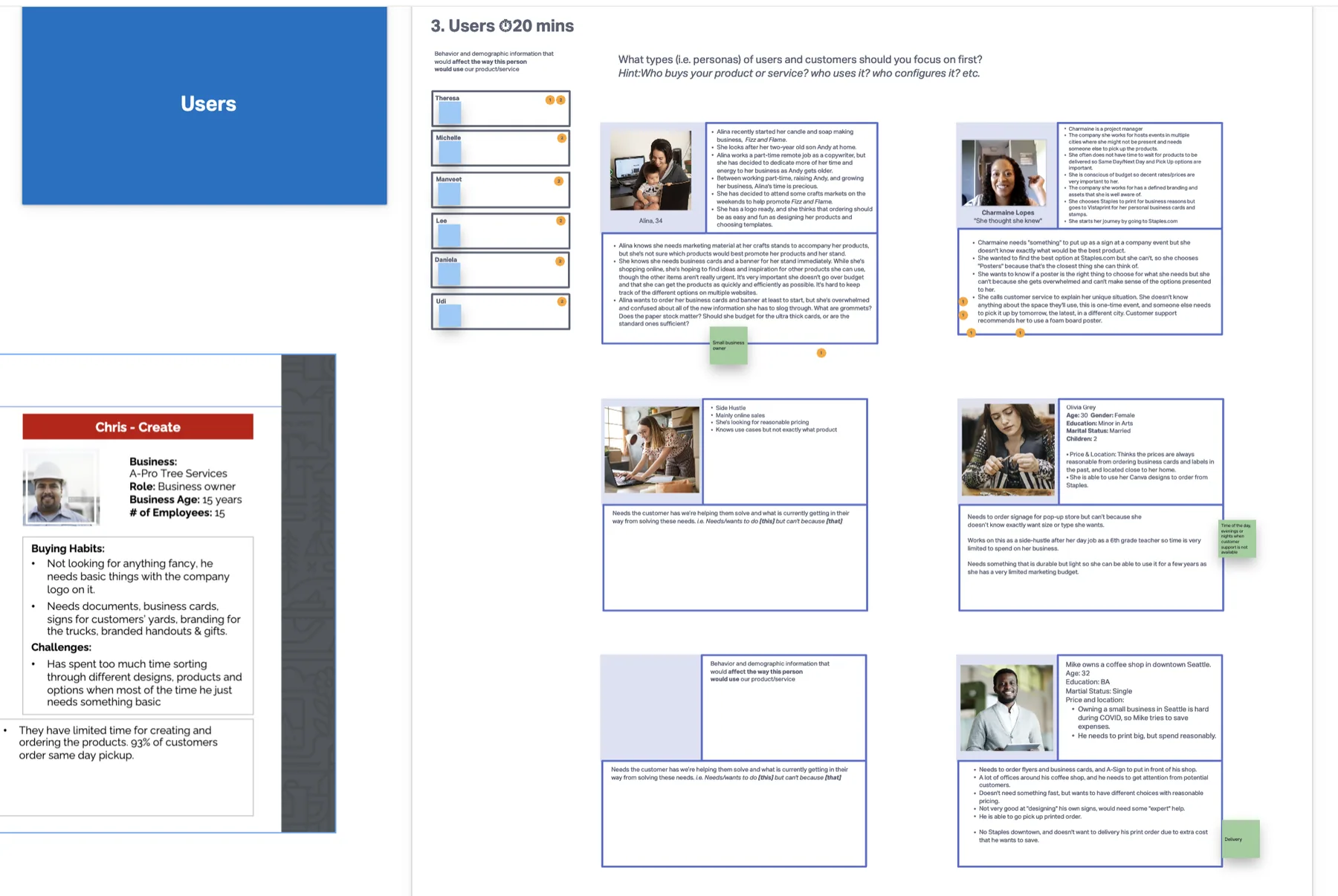
Task: Click the 'What types (i.e. personas)' question text
Action: (800, 59)
